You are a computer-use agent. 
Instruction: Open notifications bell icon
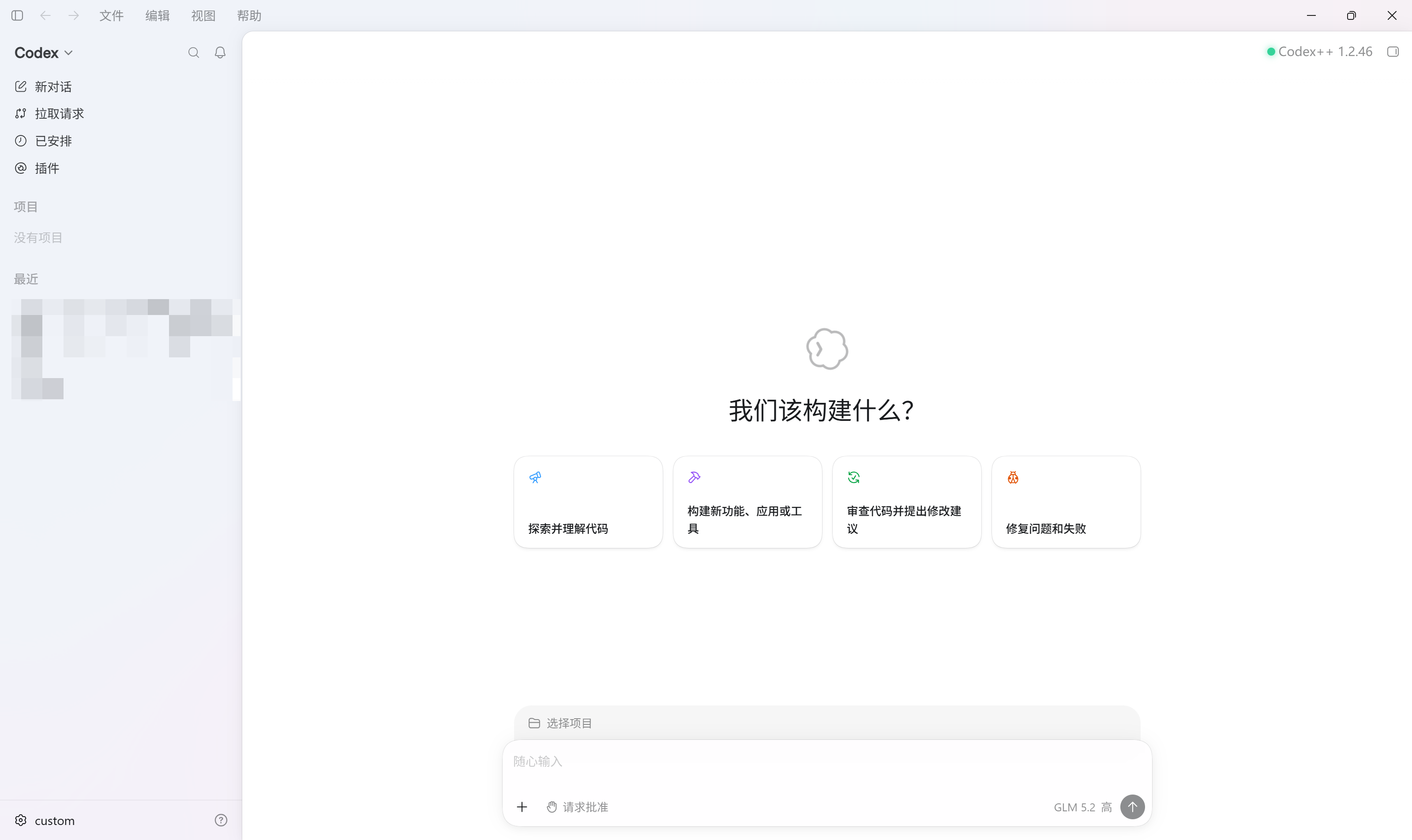220,52
